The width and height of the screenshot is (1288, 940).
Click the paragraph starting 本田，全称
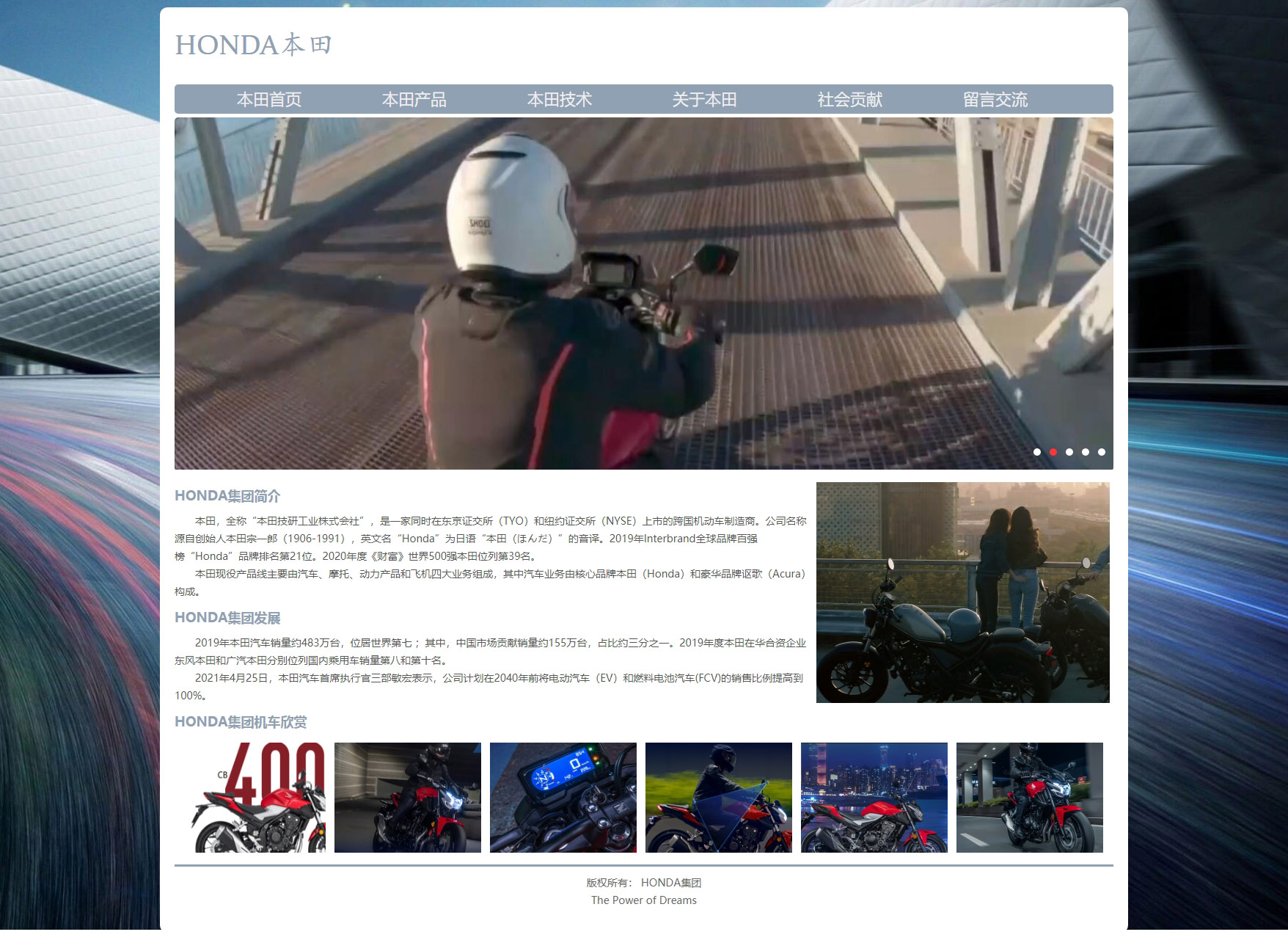click(491, 539)
